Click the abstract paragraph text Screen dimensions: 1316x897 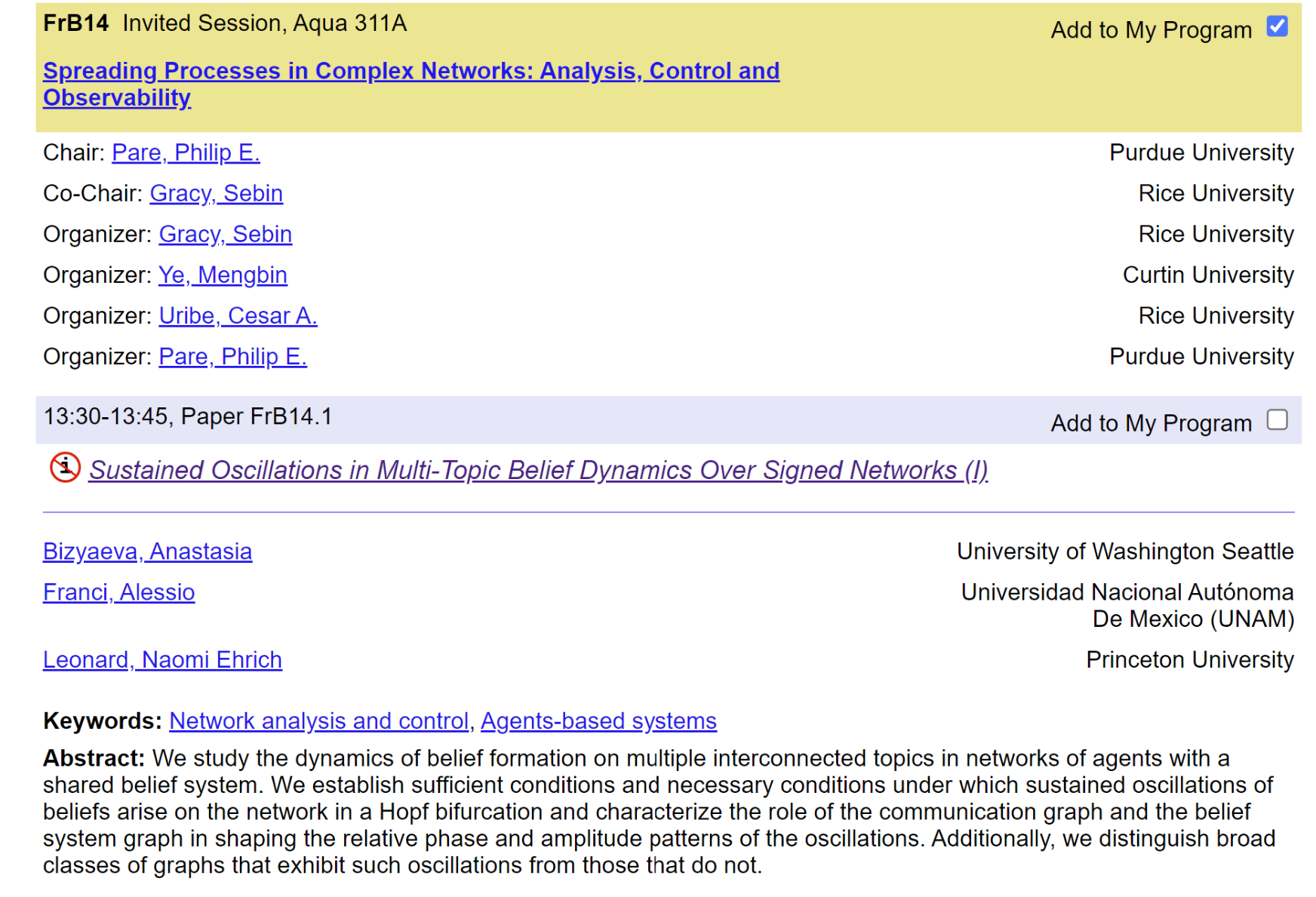656,812
